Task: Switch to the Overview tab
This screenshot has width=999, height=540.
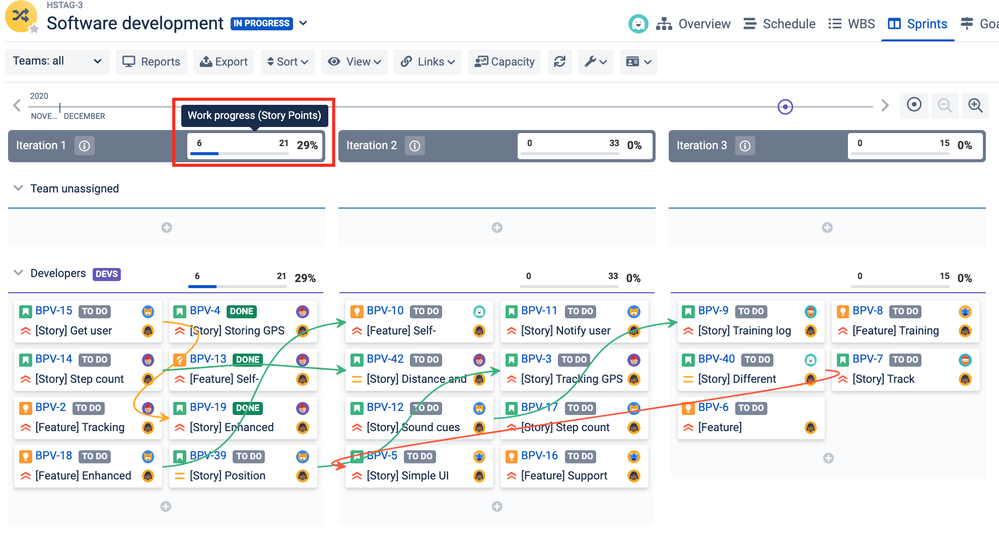Action: 693,24
